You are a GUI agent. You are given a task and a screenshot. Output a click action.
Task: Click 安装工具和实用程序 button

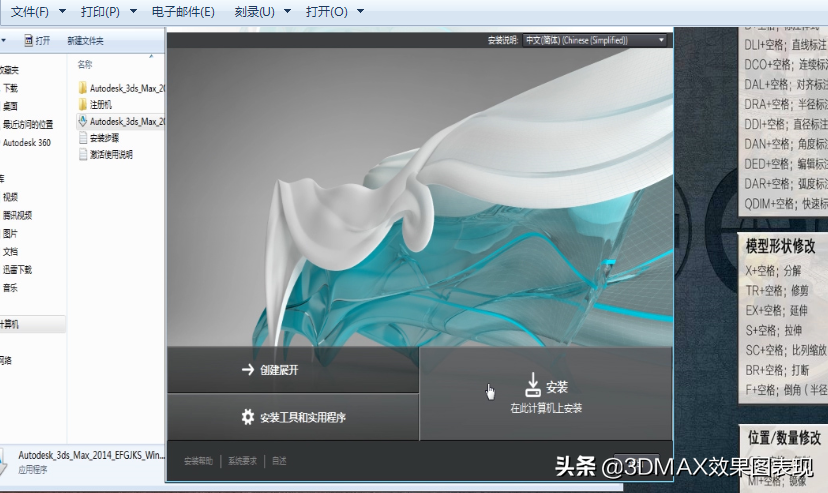(293, 417)
